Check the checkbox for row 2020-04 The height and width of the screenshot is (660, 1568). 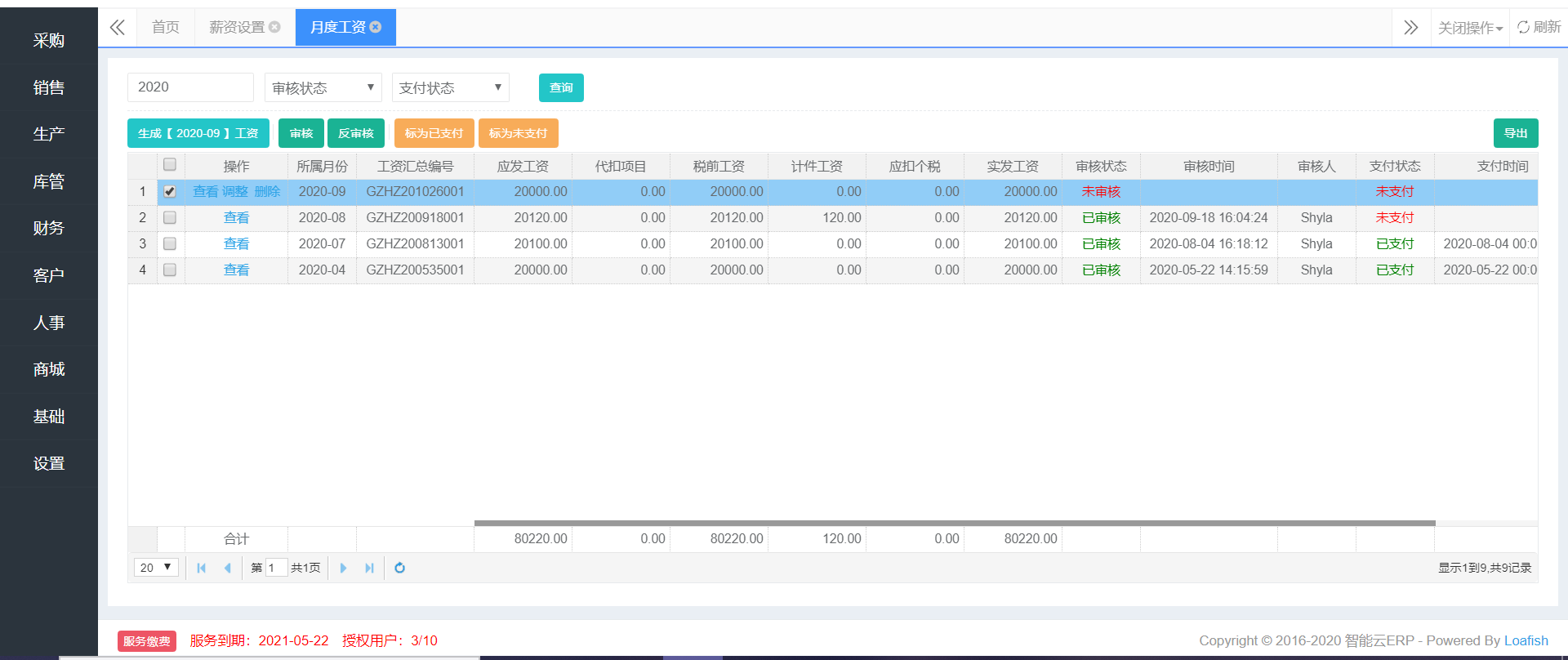click(170, 270)
